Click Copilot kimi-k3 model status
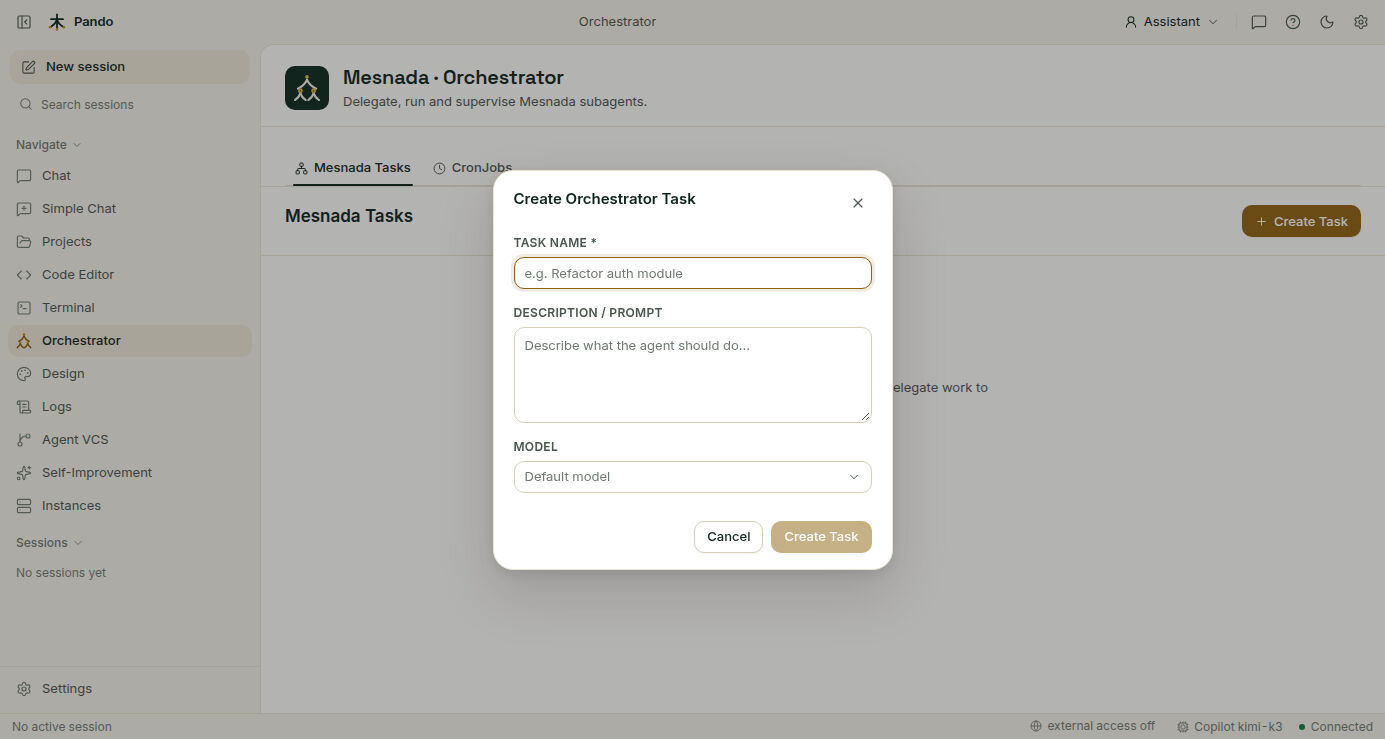 click(x=1230, y=727)
